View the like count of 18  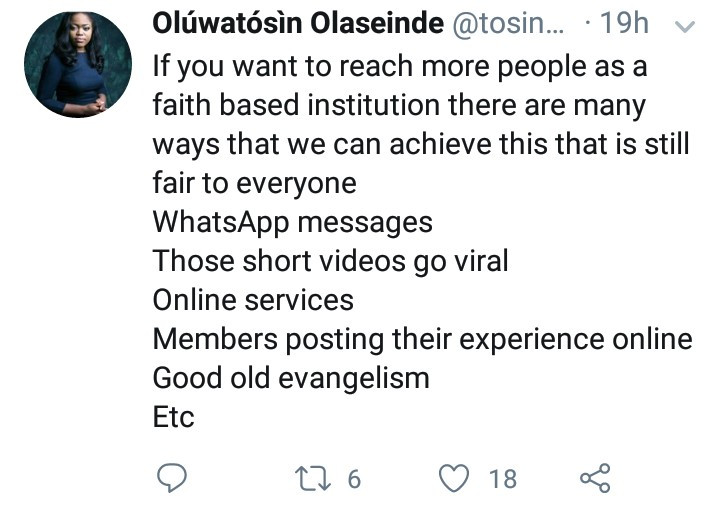503,479
